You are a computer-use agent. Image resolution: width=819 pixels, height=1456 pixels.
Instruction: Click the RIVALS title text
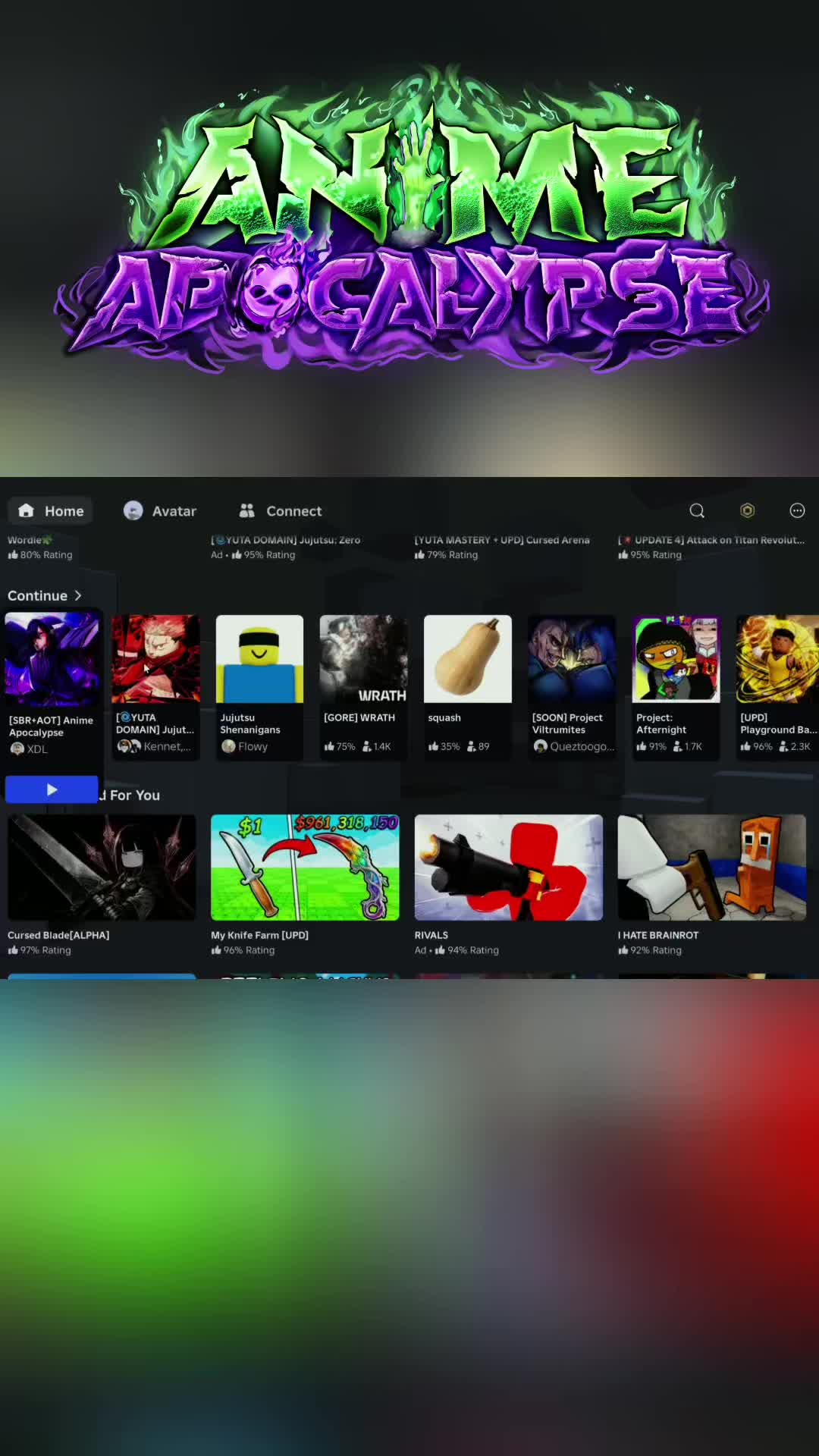(x=431, y=935)
